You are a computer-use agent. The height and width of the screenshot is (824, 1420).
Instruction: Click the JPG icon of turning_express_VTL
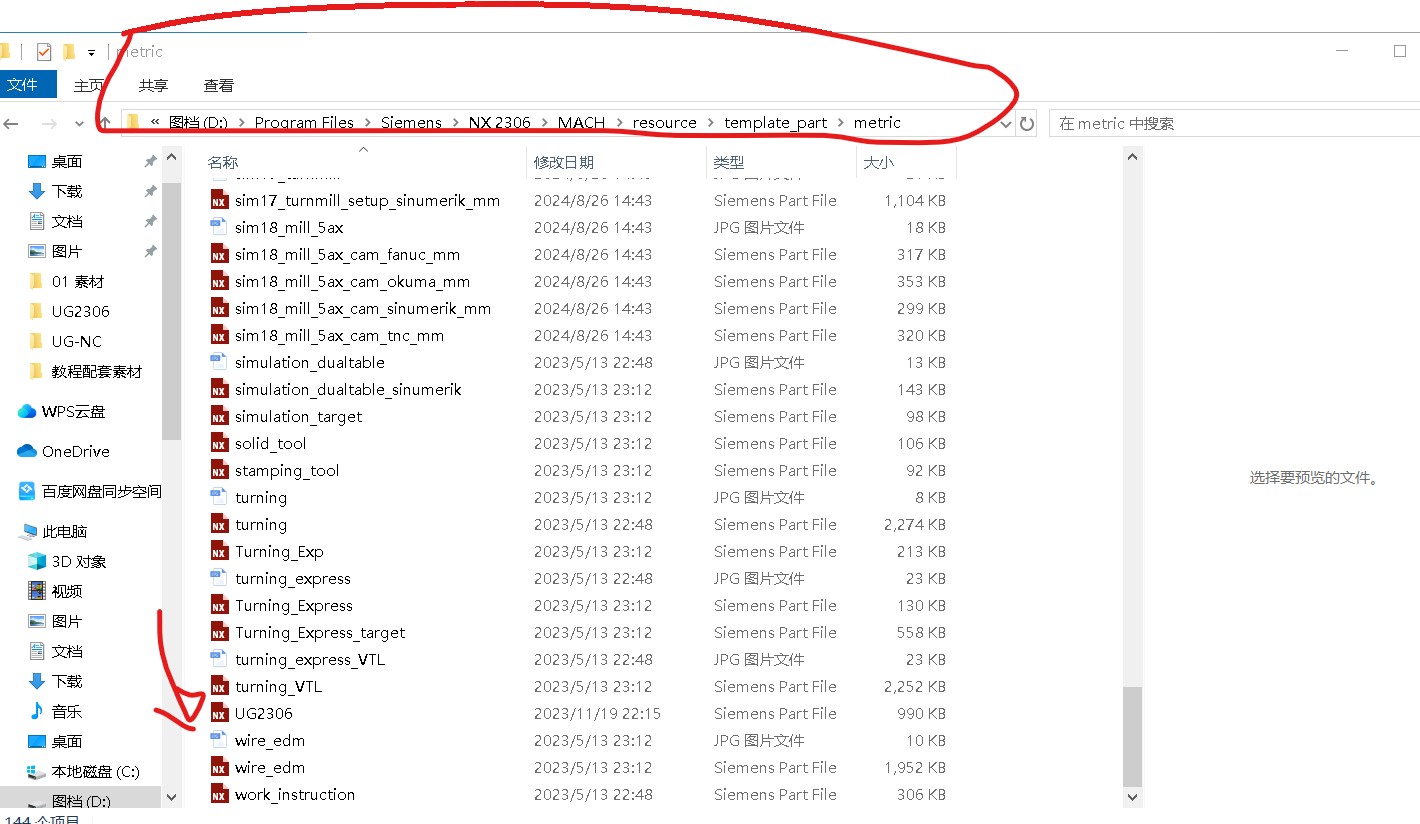click(219, 659)
